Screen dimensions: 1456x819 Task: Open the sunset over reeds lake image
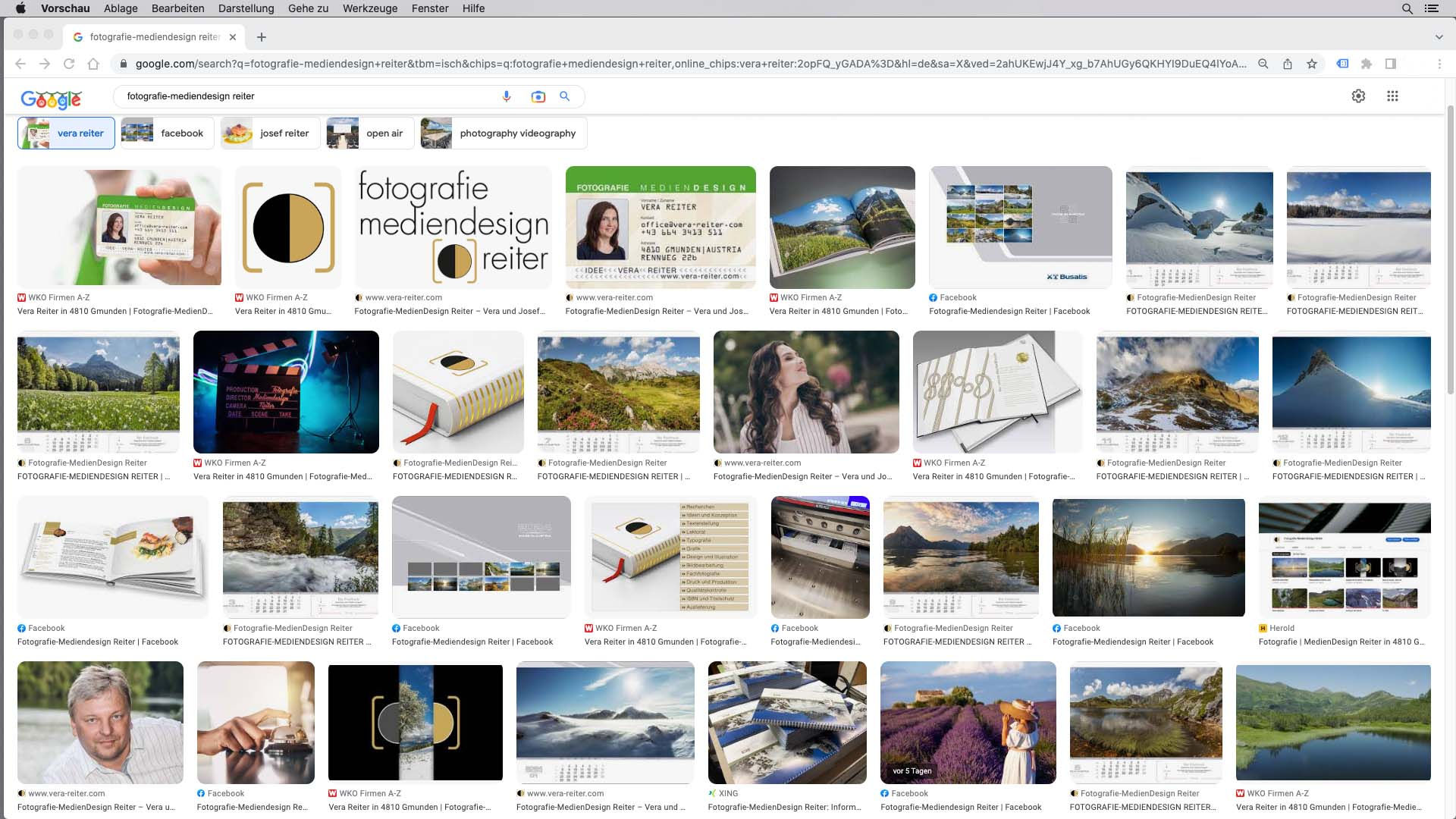1148,557
